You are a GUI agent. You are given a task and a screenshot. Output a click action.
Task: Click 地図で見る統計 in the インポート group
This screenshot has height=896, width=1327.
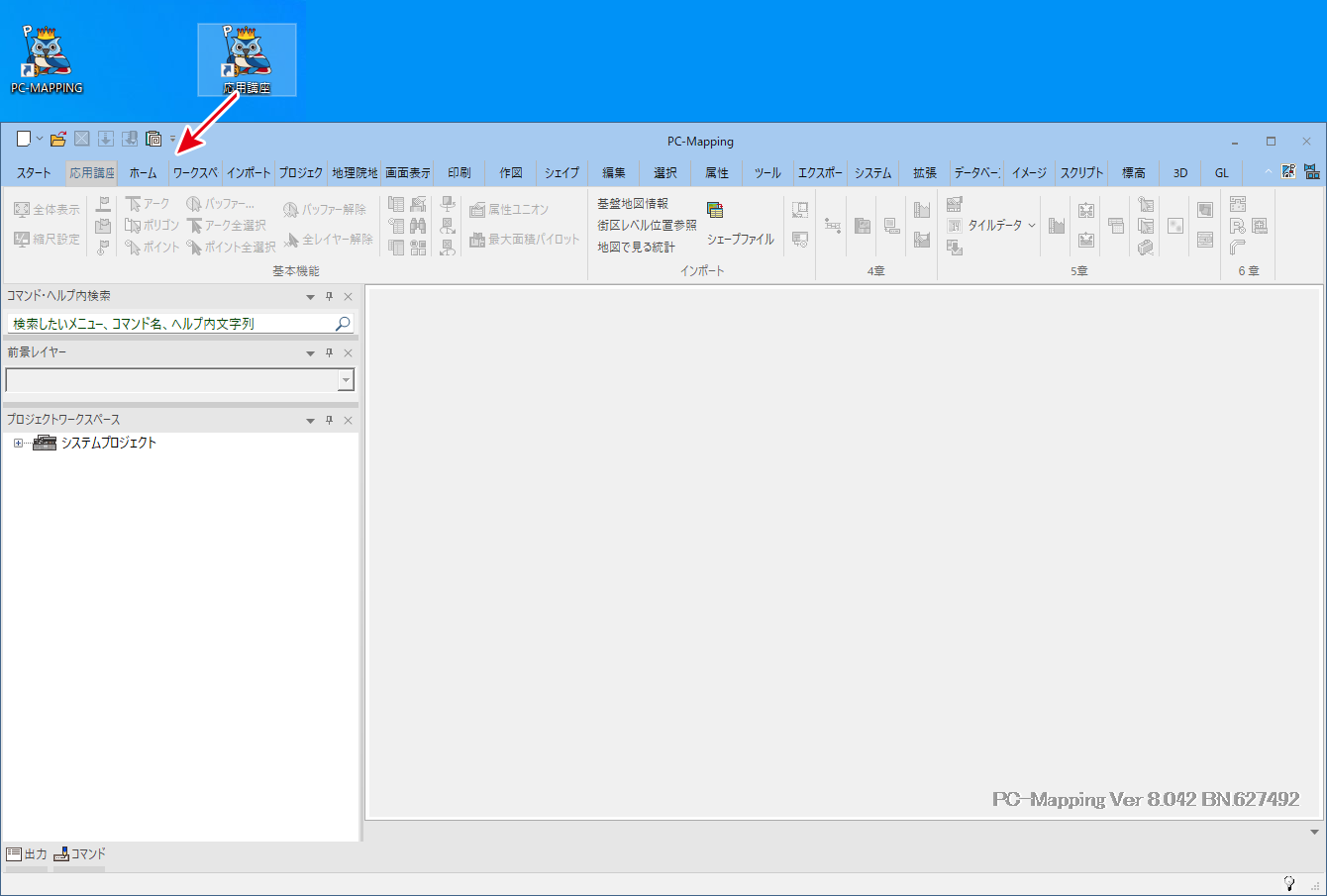[x=636, y=247]
